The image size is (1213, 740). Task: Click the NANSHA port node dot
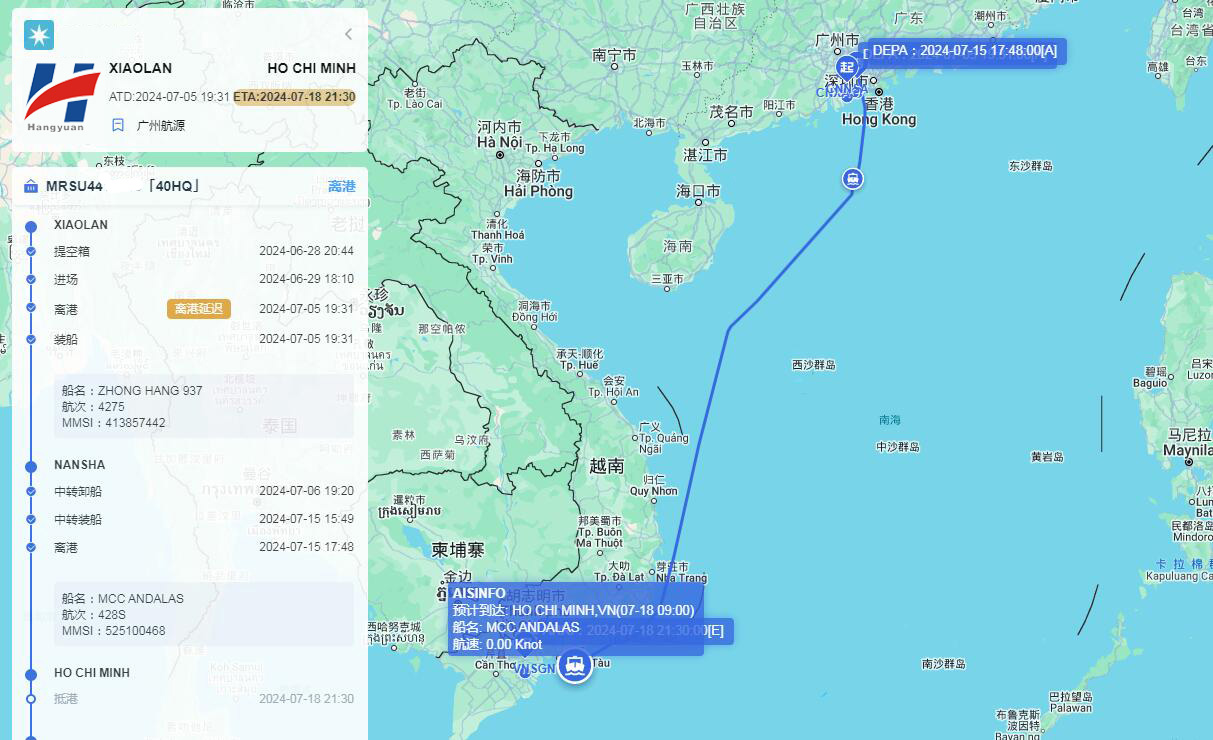(x=31, y=466)
